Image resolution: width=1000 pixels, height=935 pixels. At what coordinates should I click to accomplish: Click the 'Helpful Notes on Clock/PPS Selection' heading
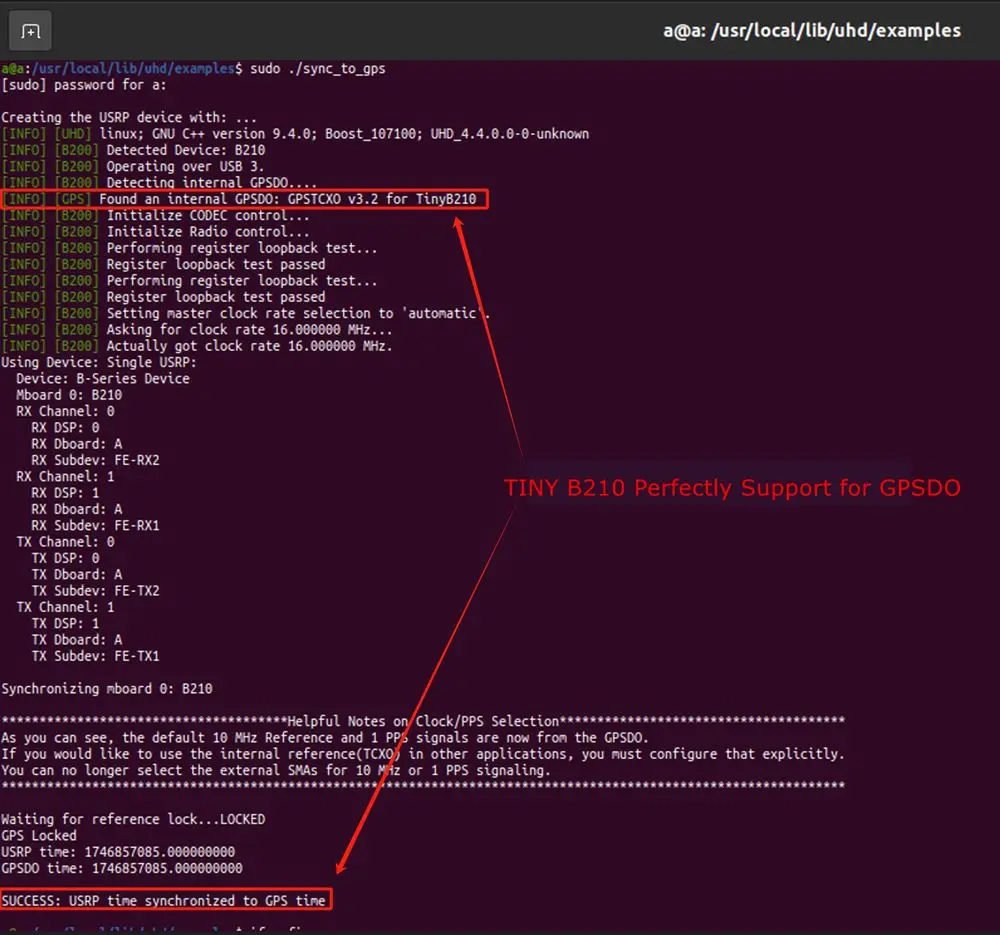tap(423, 721)
